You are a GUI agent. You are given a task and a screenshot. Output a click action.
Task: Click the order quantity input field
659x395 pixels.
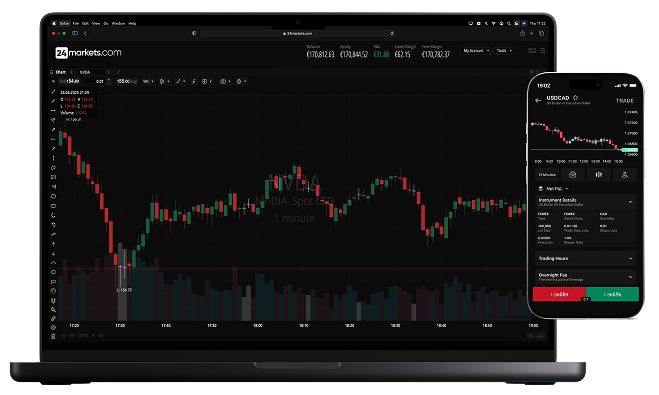pos(95,81)
